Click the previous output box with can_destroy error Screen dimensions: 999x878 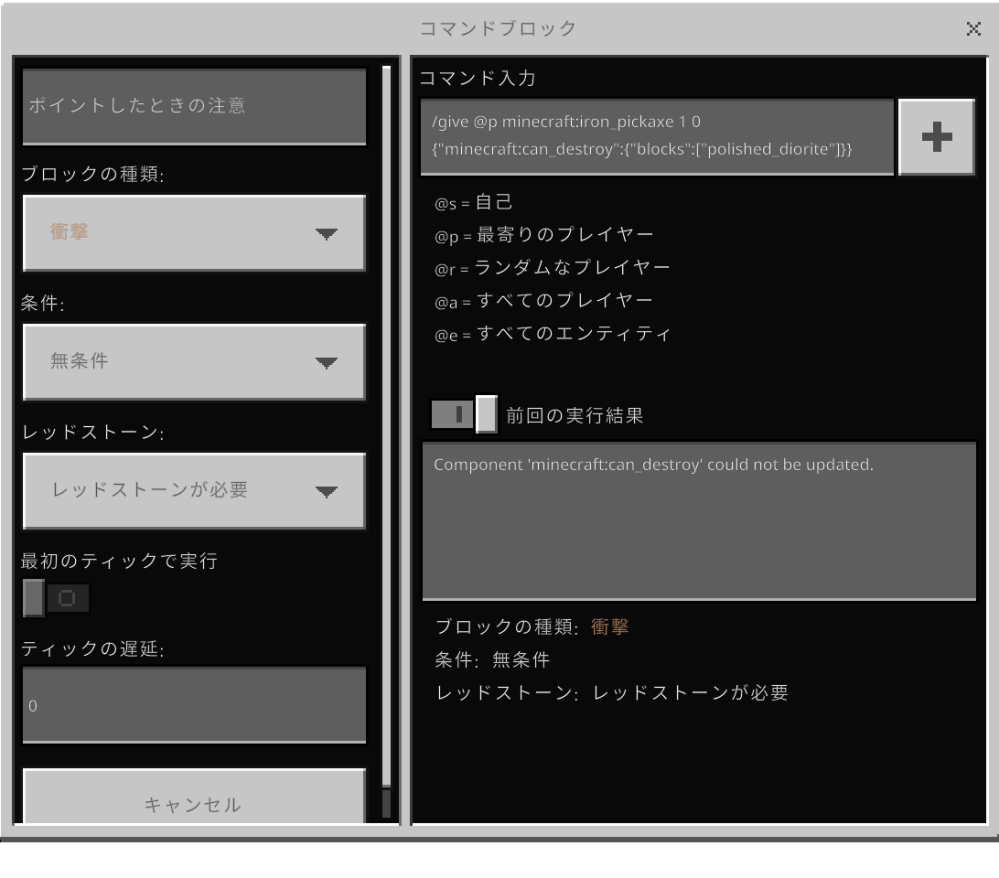[x=699, y=521]
